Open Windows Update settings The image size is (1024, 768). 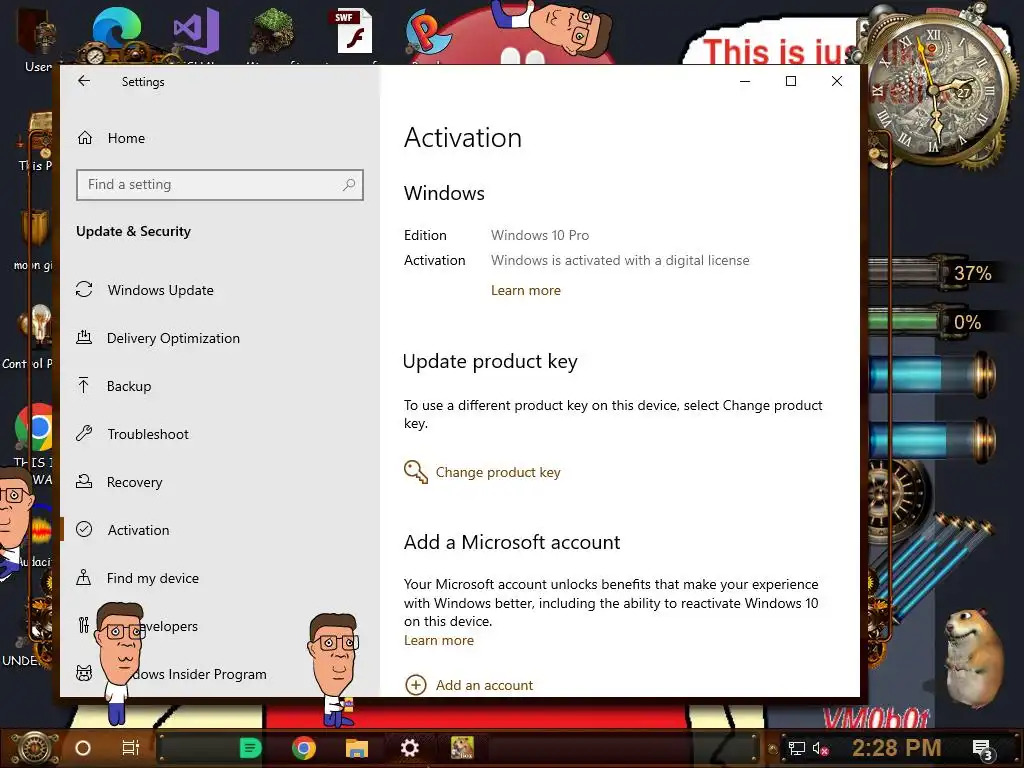(x=160, y=290)
